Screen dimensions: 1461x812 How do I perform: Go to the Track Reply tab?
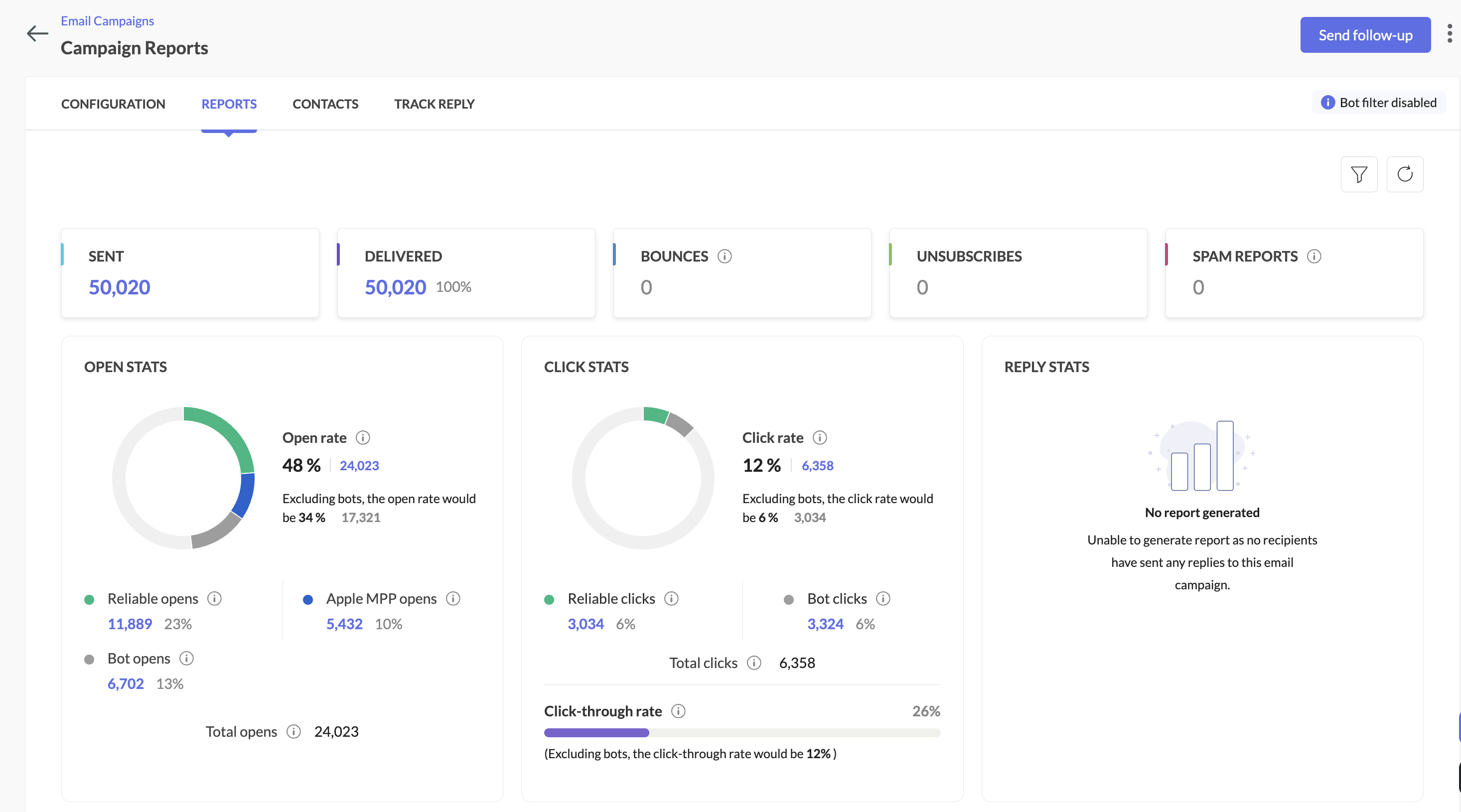434,104
